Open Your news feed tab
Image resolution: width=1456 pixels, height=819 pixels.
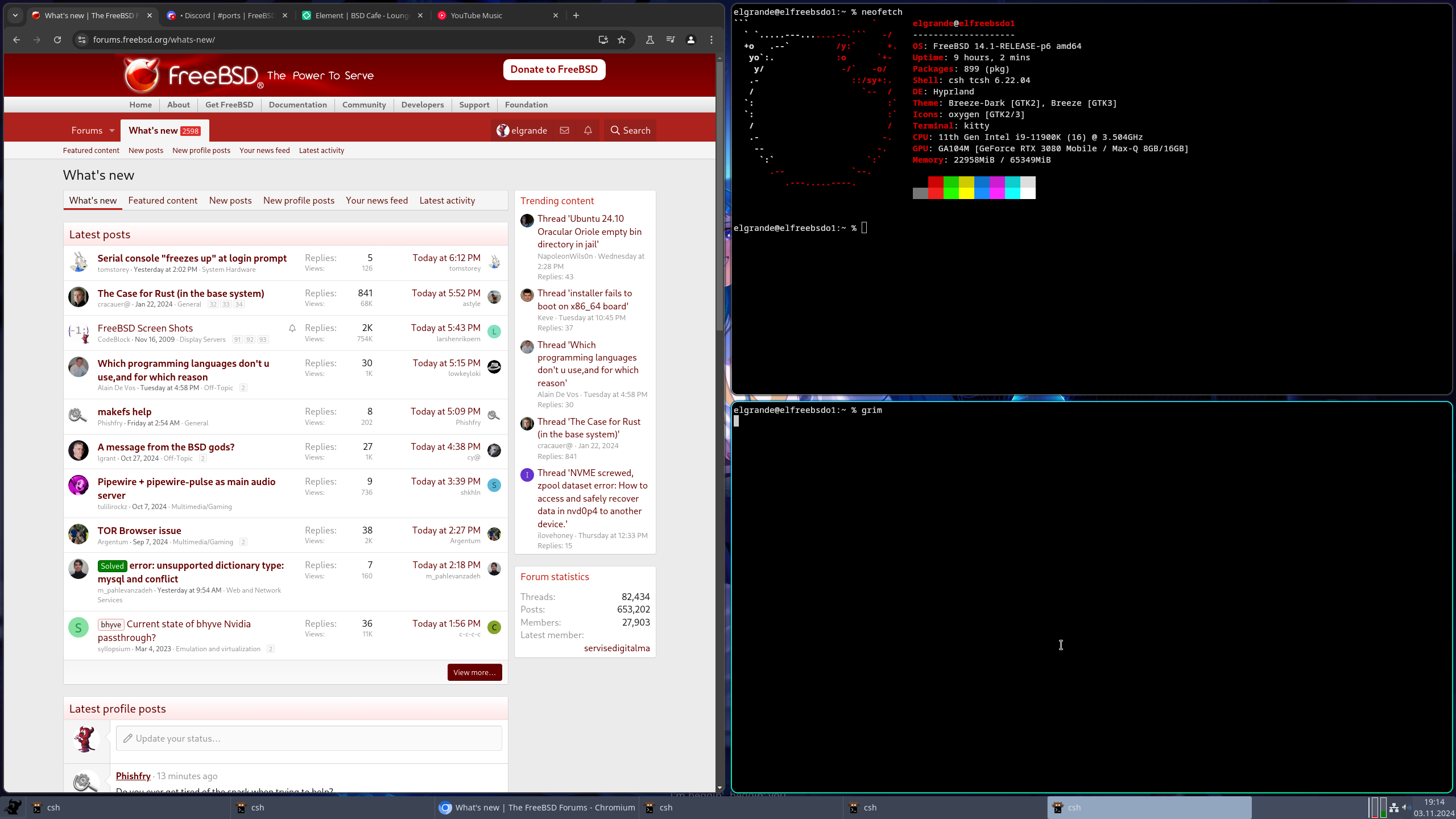pyautogui.click(x=377, y=201)
